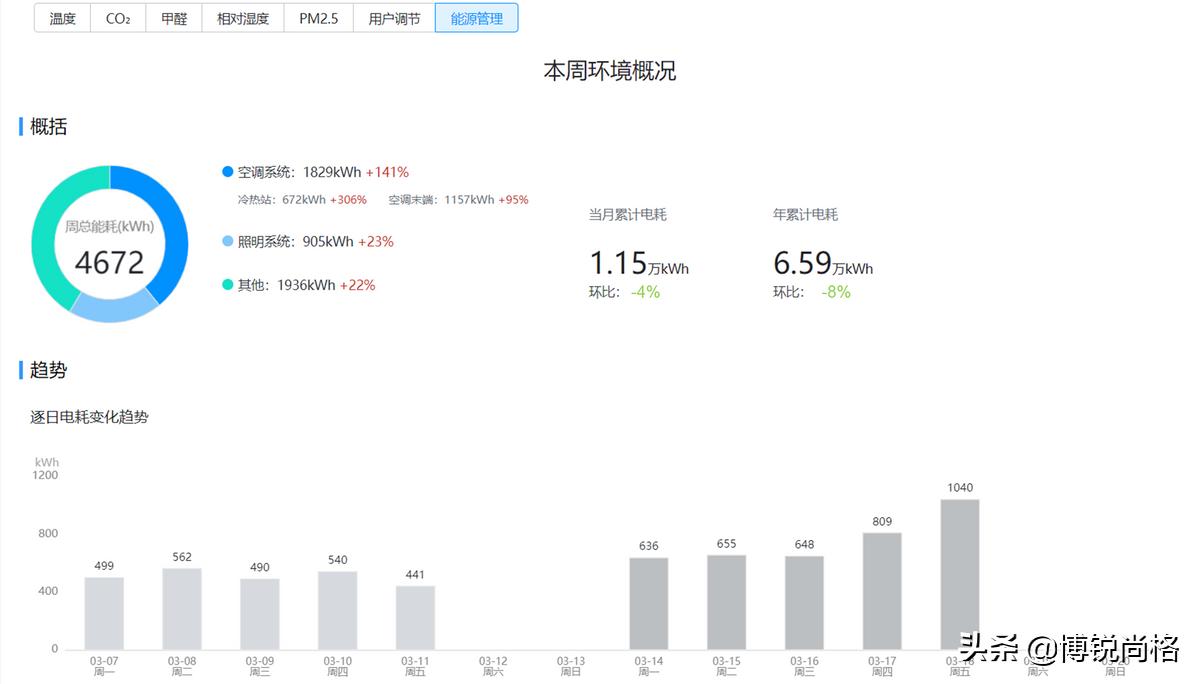Click the blue accent bar beside 概括

pos(19,126)
